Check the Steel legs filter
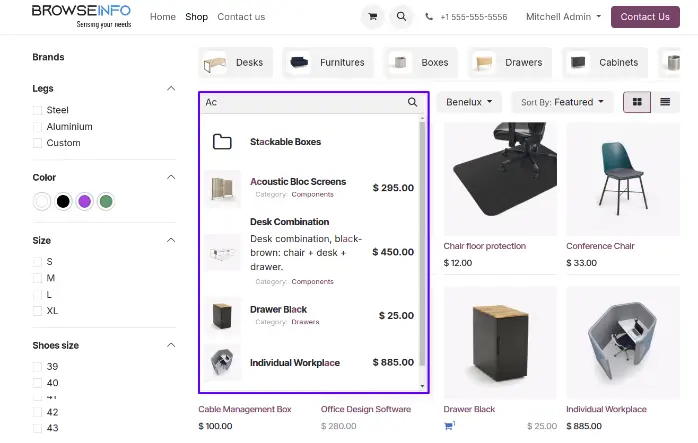Screen dimensions: 698x443 point(37,110)
